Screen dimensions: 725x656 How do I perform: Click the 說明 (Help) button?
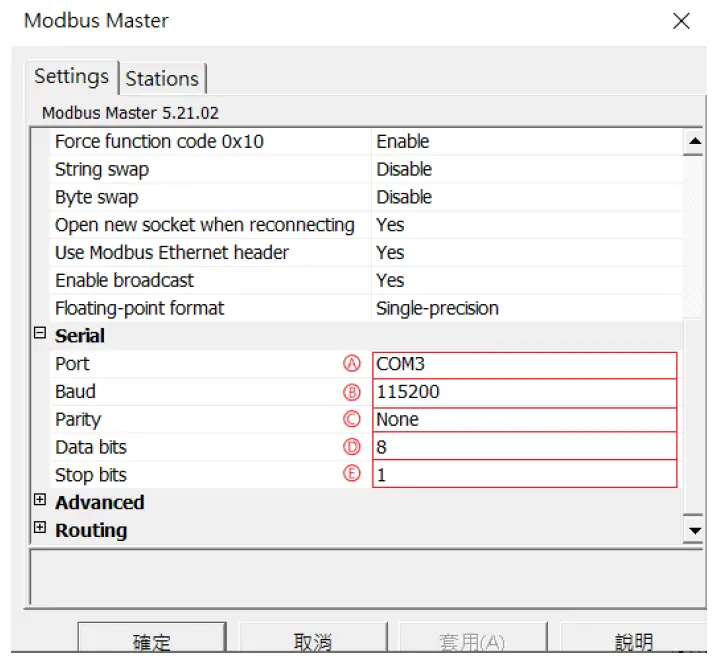click(634, 639)
